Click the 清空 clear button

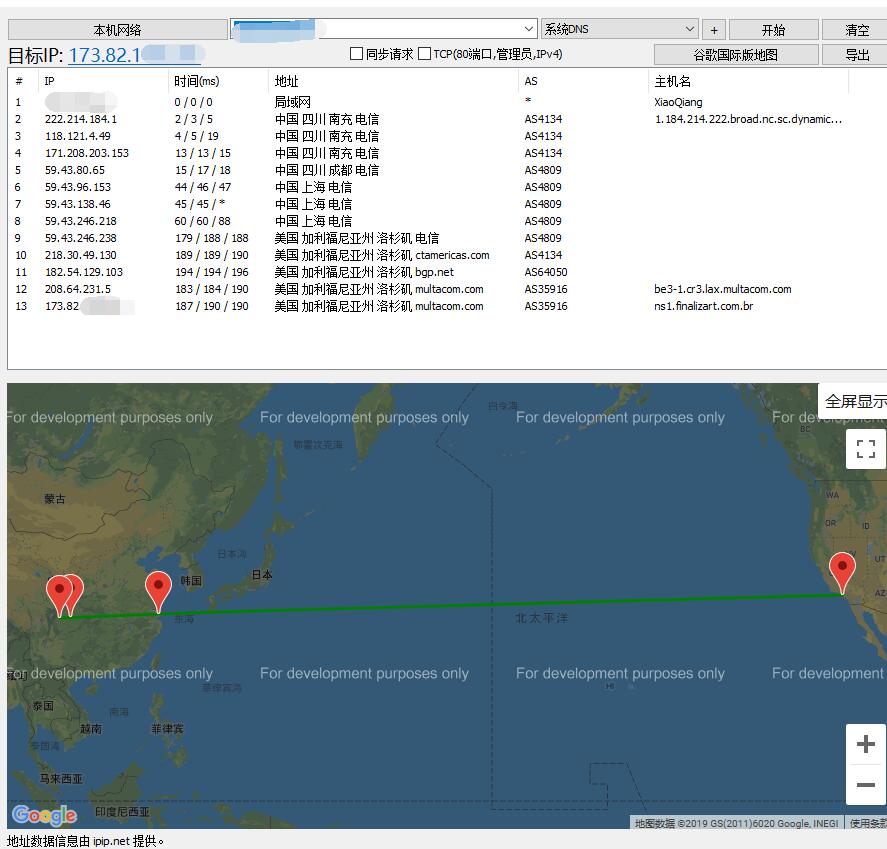[x=856, y=30]
